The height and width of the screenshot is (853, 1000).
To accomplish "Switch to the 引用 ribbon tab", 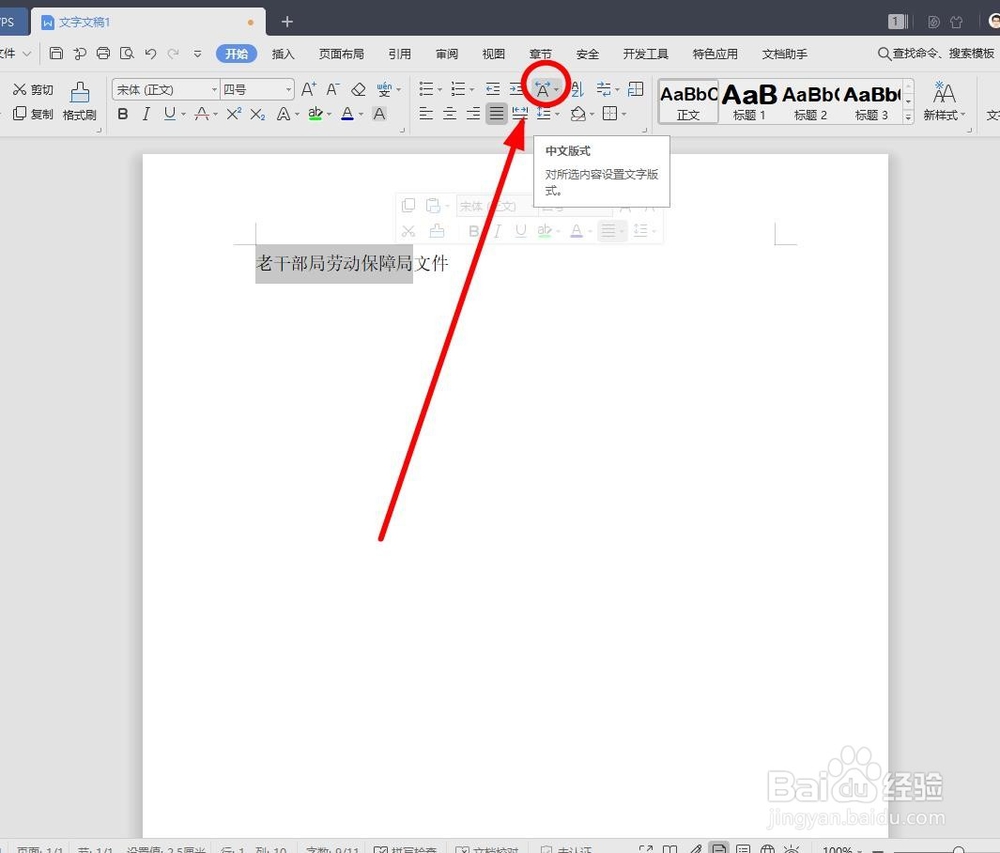I will pyautogui.click(x=400, y=54).
